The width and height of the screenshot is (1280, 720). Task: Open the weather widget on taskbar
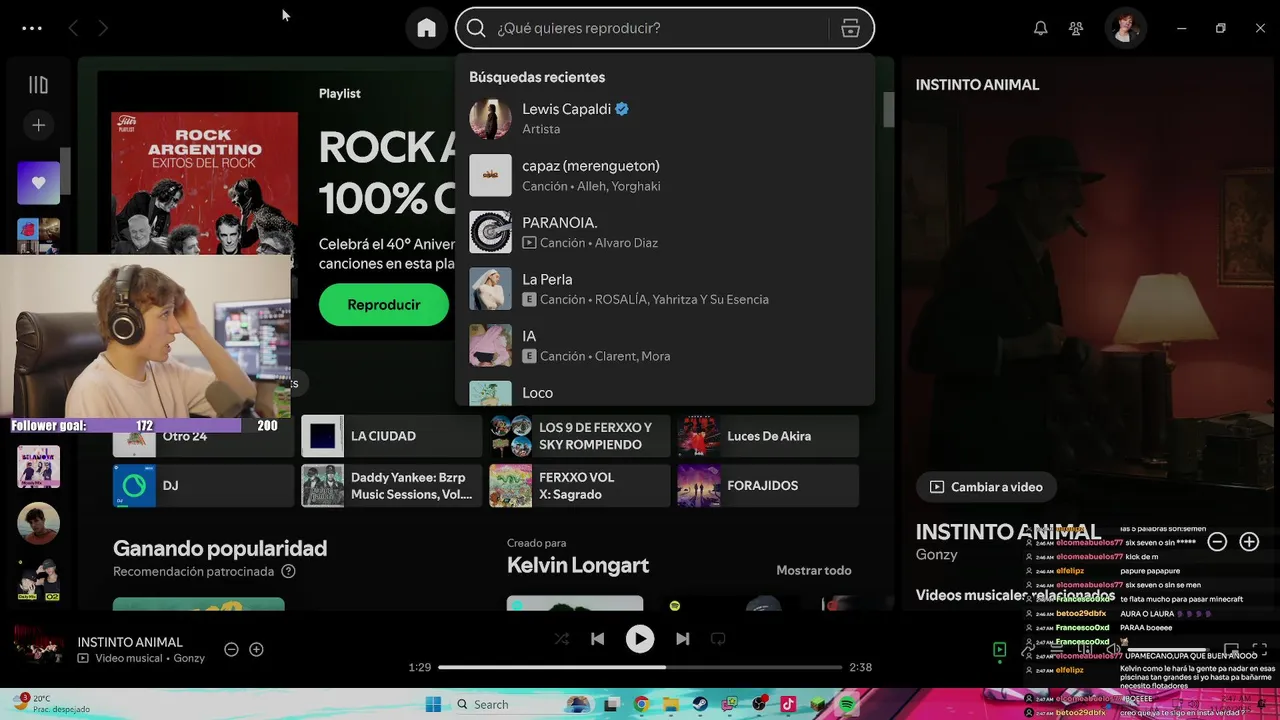tap(52, 704)
